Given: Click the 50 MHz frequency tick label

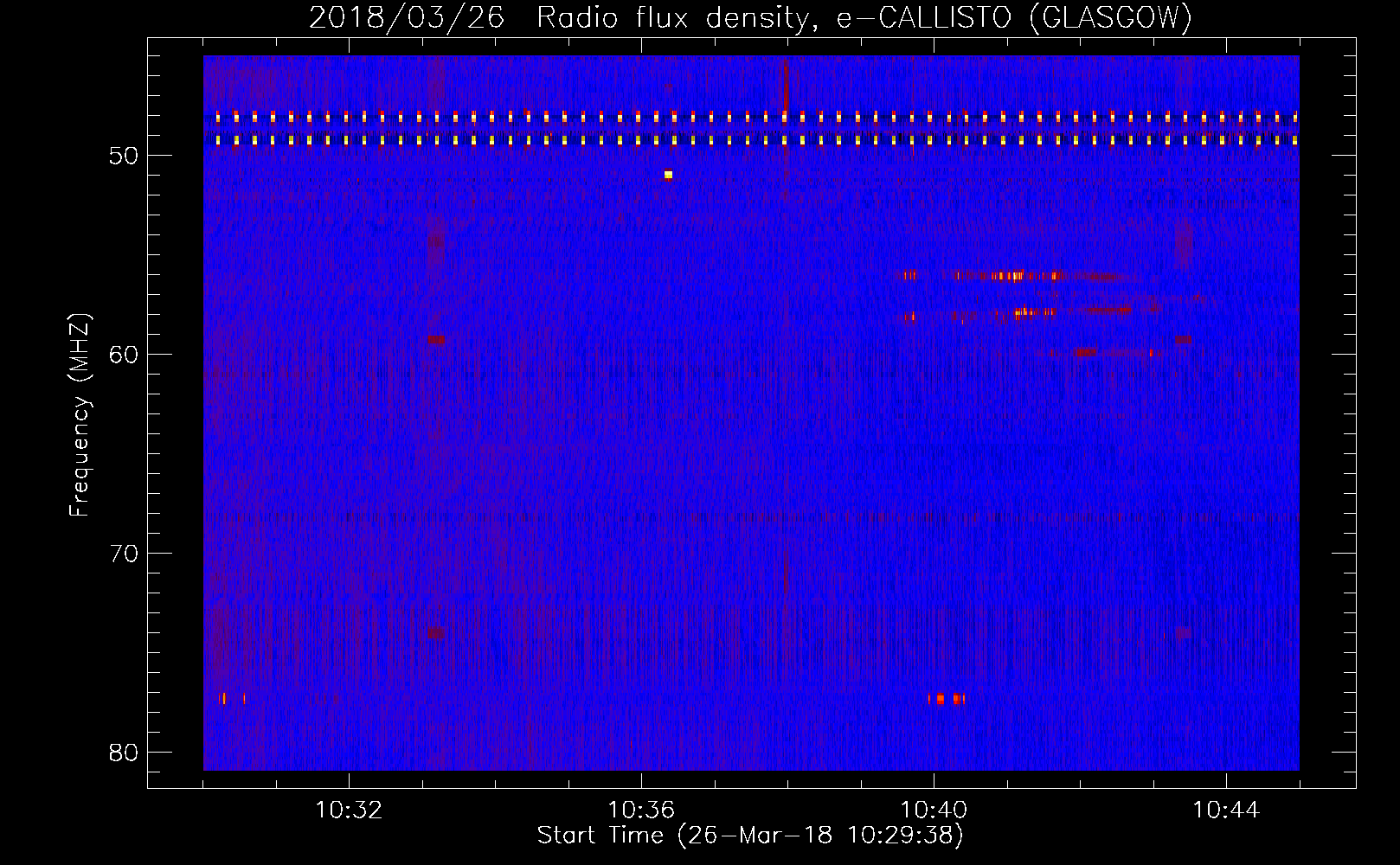Looking at the screenshot, I should (124, 156).
